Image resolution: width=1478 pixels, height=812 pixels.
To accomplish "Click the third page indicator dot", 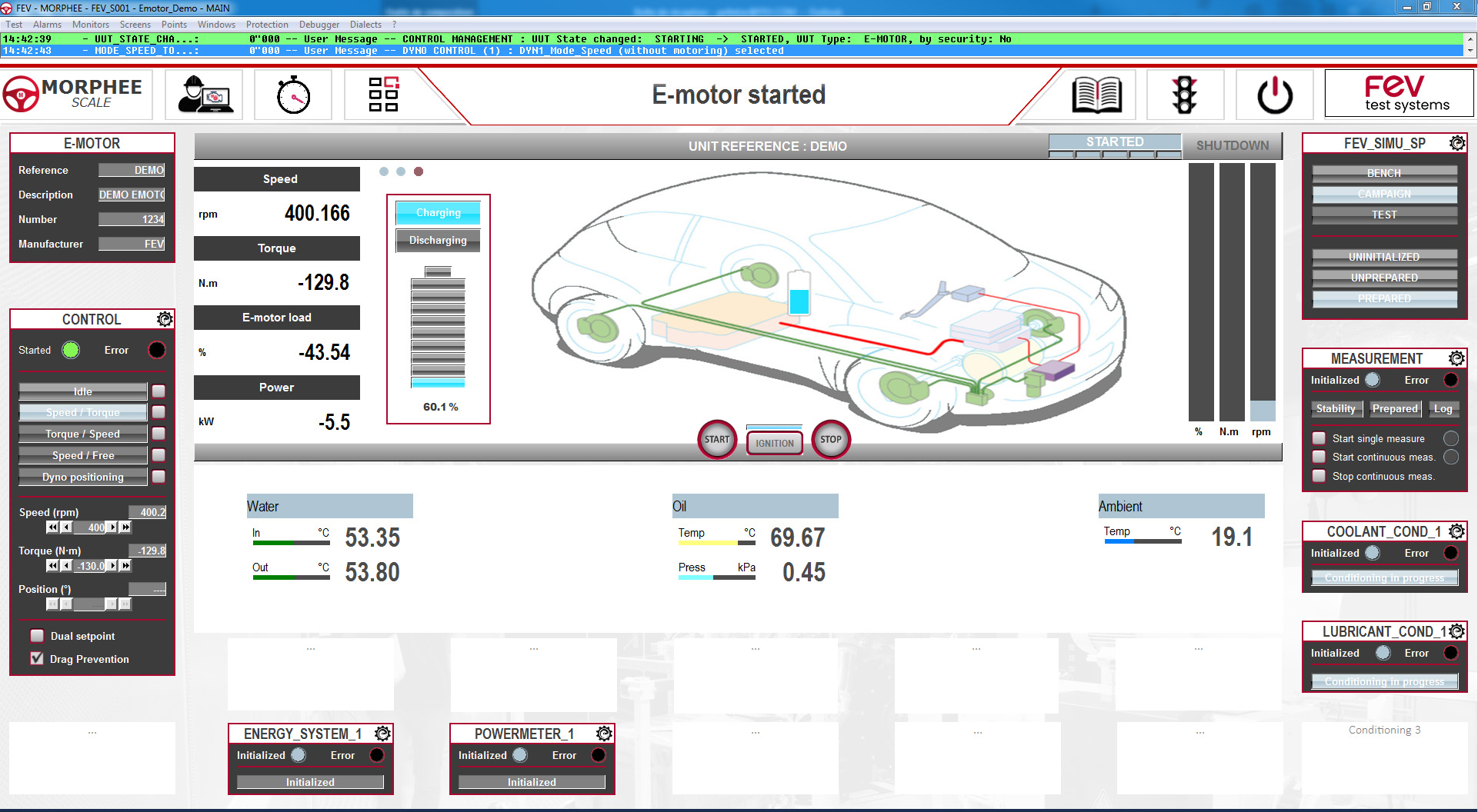I will coord(419,171).
